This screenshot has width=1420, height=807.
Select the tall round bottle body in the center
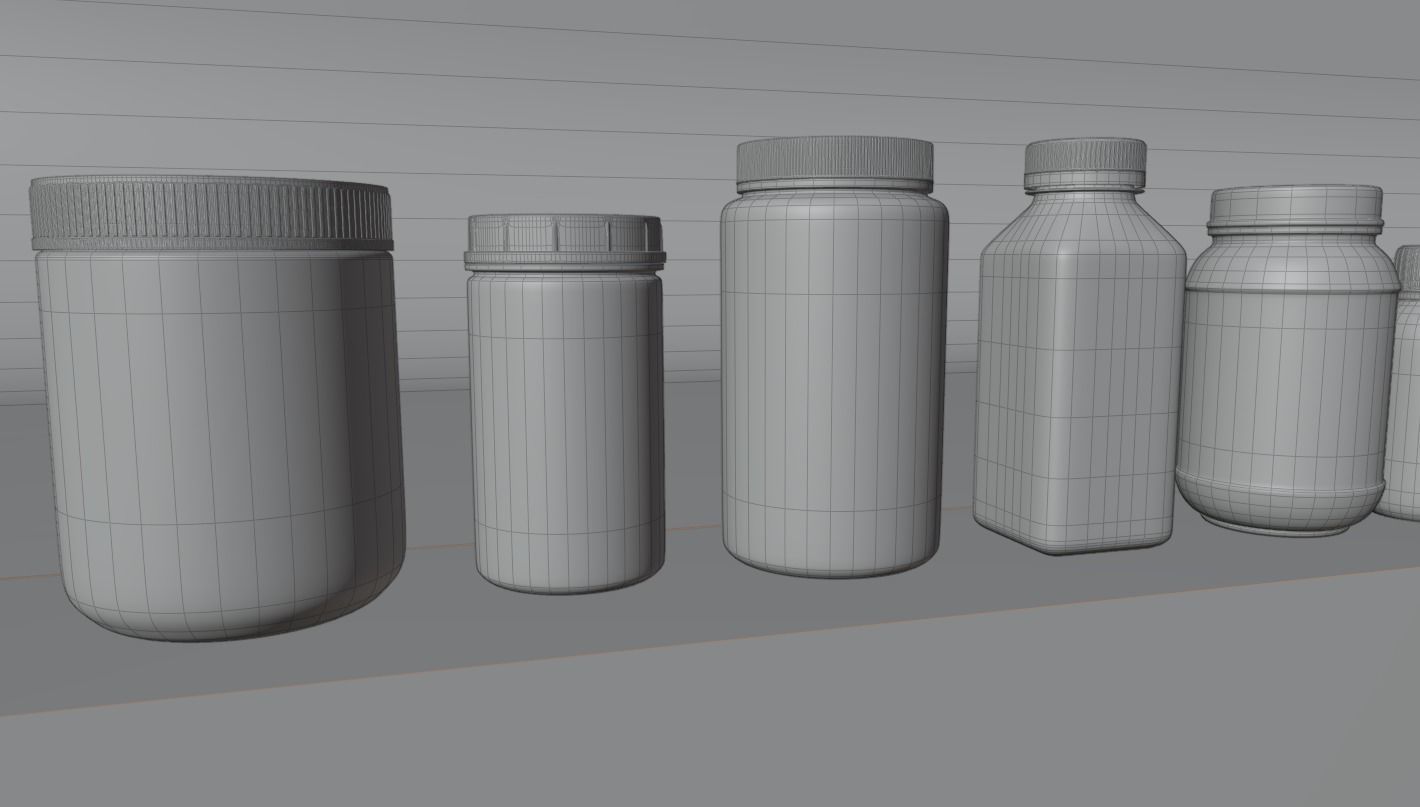(834, 383)
